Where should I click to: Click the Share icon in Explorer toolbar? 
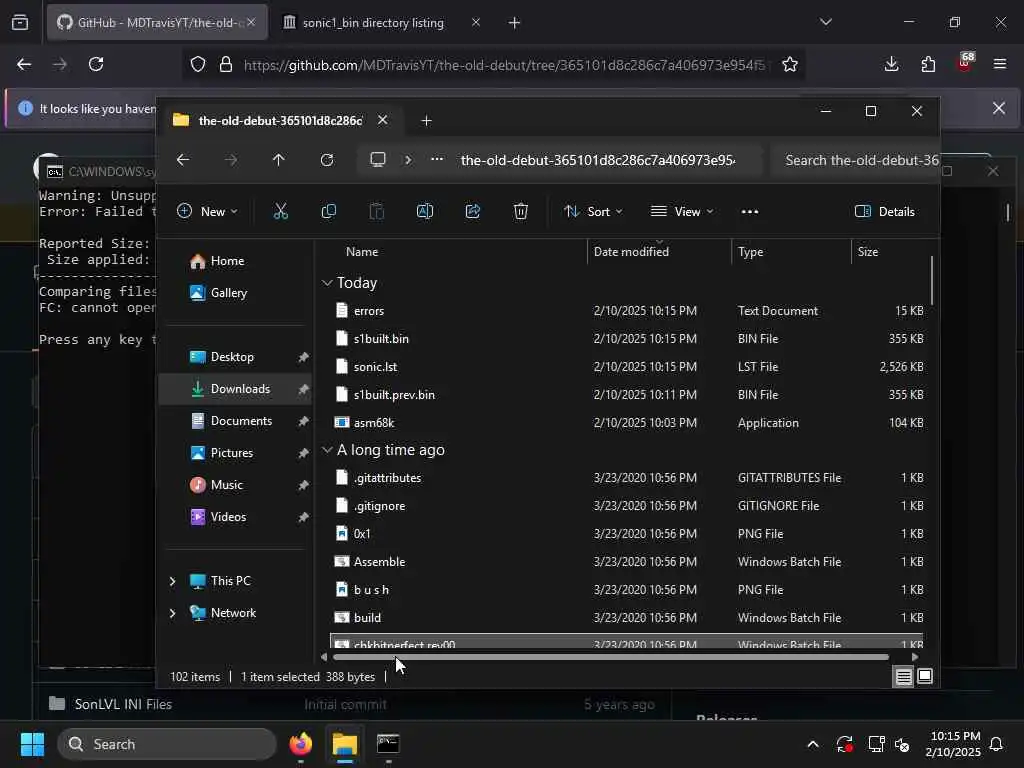[x=473, y=211]
